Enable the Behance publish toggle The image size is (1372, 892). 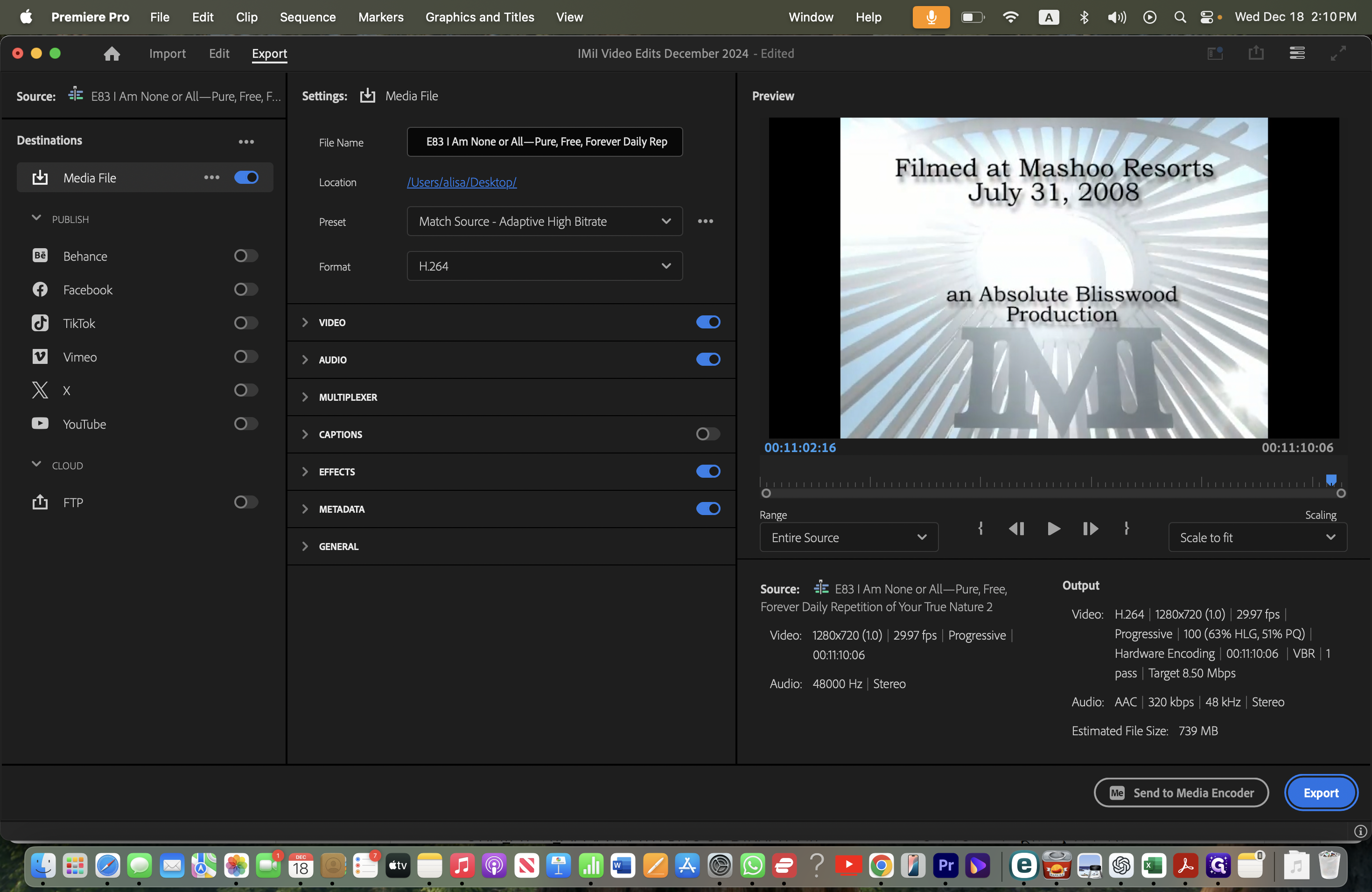click(x=246, y=255)
